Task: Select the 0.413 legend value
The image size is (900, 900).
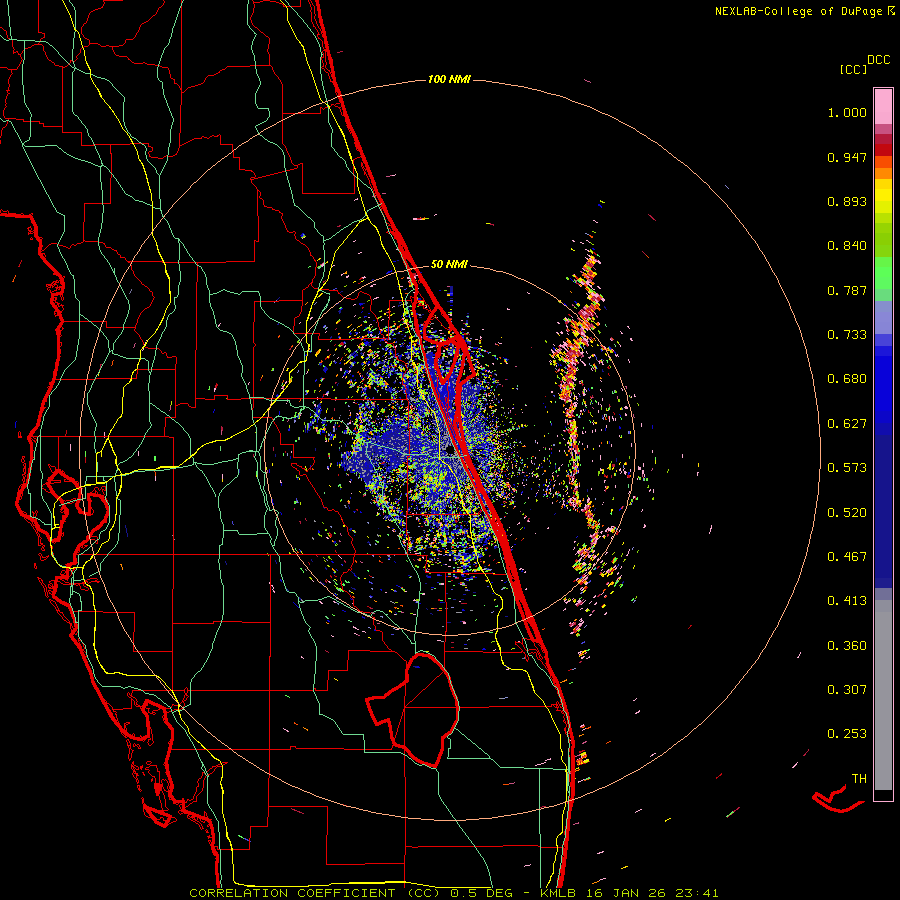Action: [847, 601]
